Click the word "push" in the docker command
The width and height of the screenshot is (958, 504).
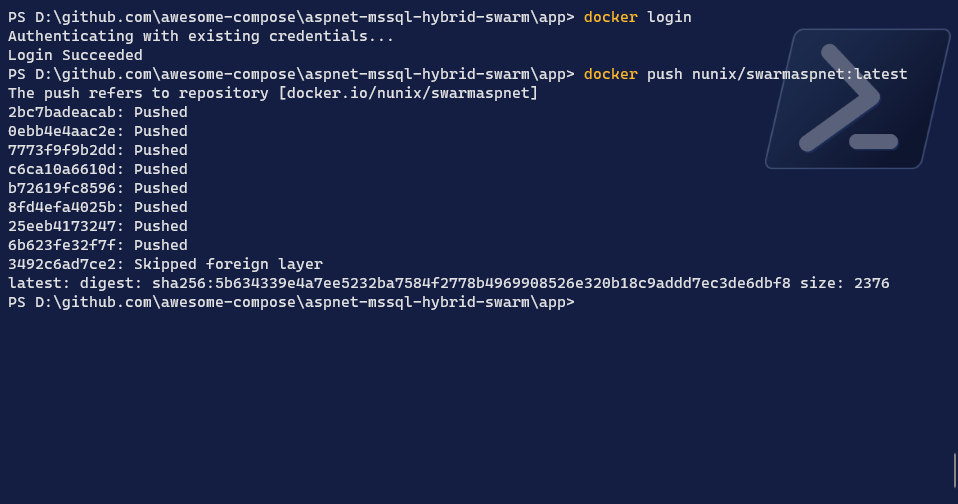(x=664, y=74)
